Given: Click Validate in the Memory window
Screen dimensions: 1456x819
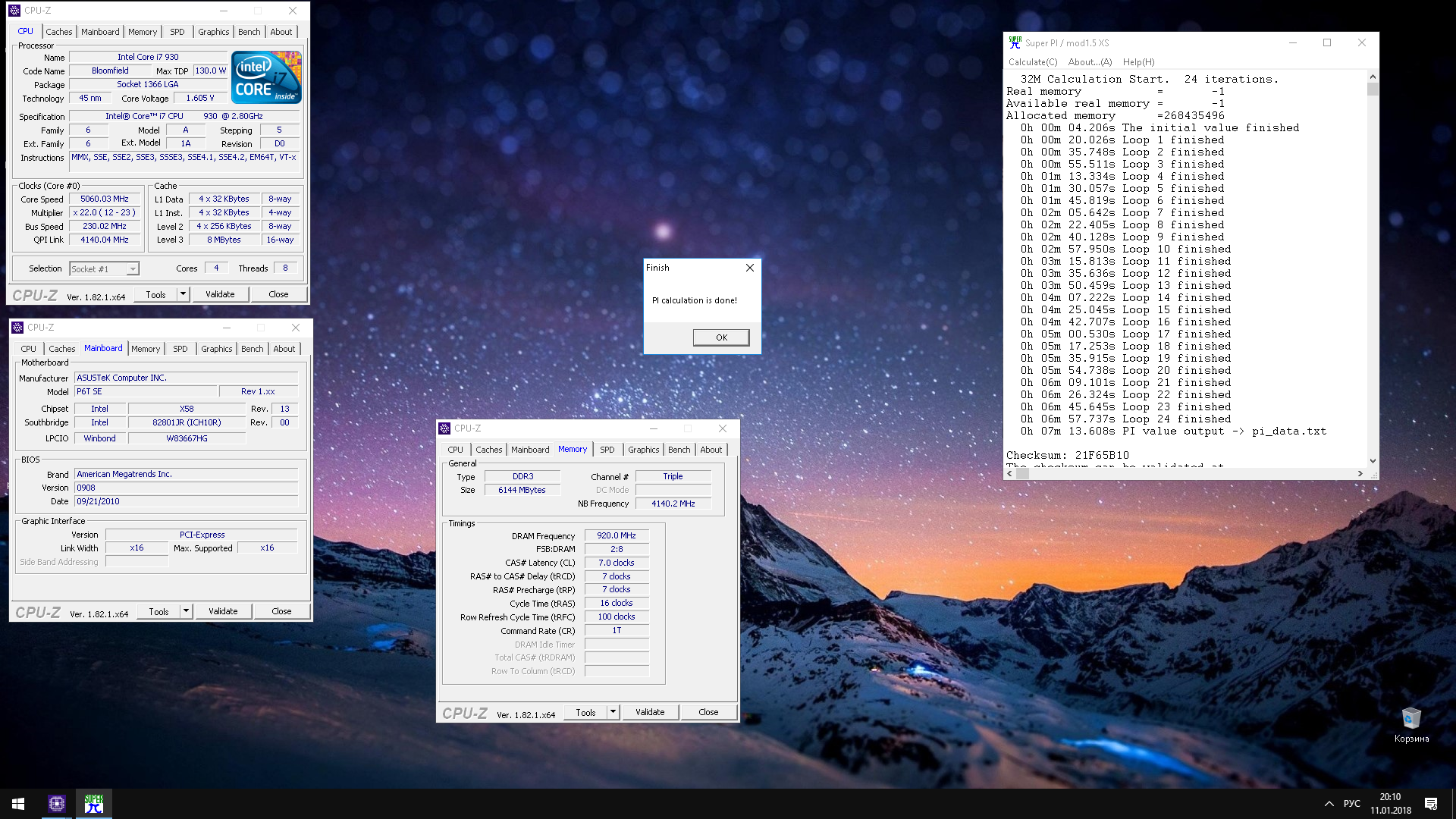Looking at the screenshot, I should [x=650, y=712].
